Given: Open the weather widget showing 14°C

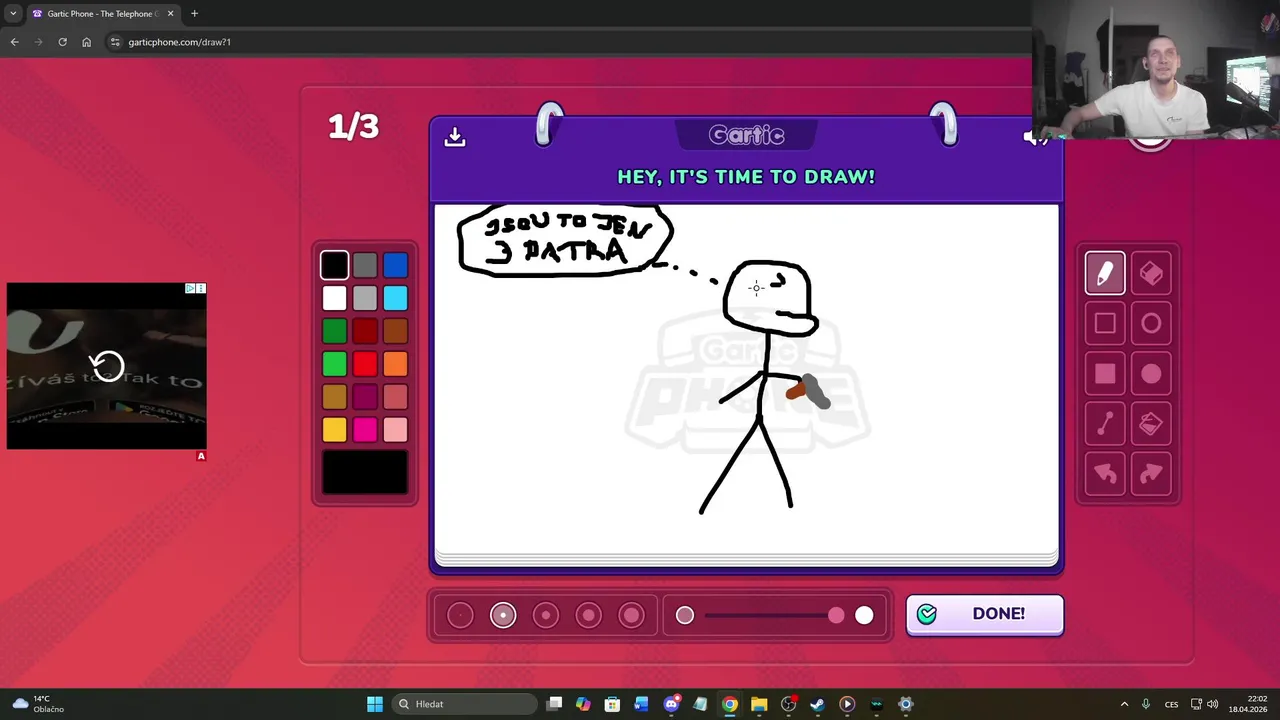Looking at the screenshot, I should point(36,704).
